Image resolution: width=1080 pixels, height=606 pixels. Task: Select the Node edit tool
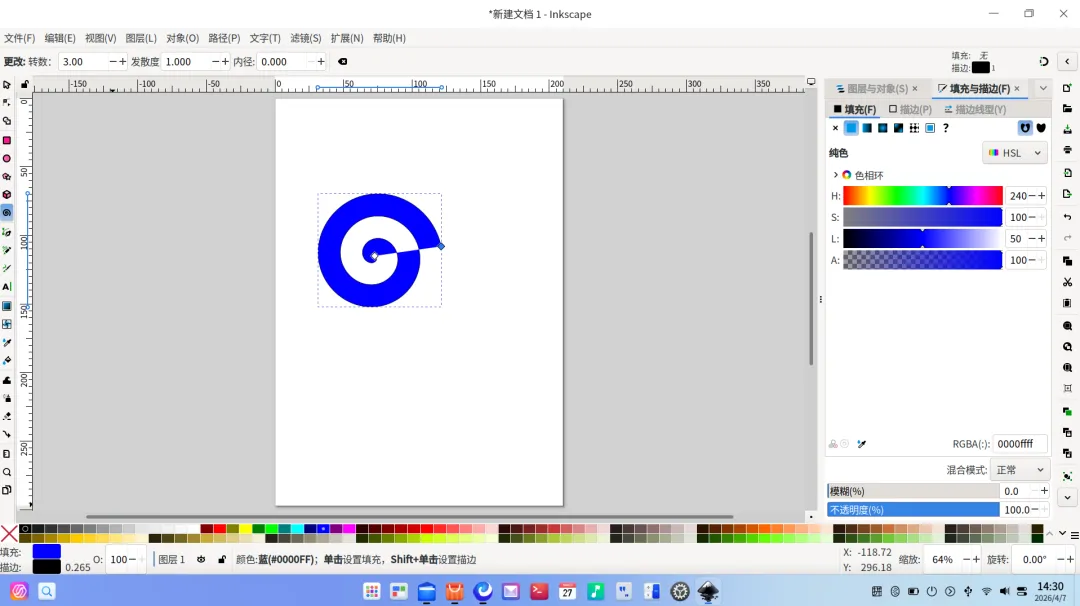(7, 103)
